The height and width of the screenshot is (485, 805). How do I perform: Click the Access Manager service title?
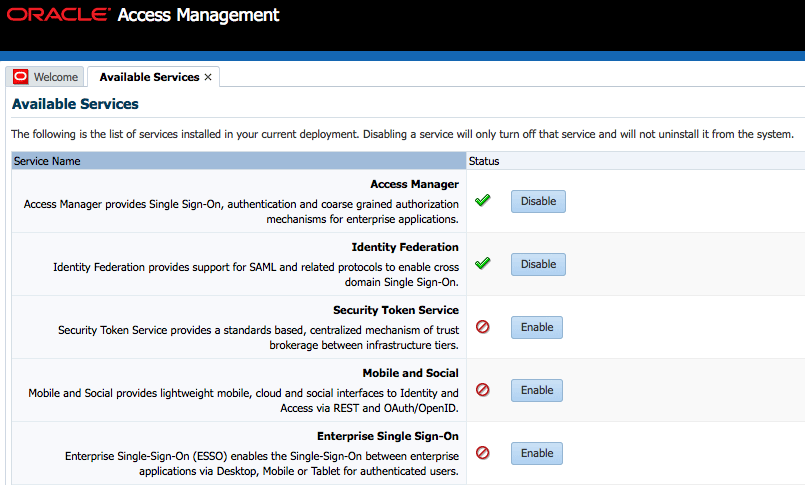(414, 184)
